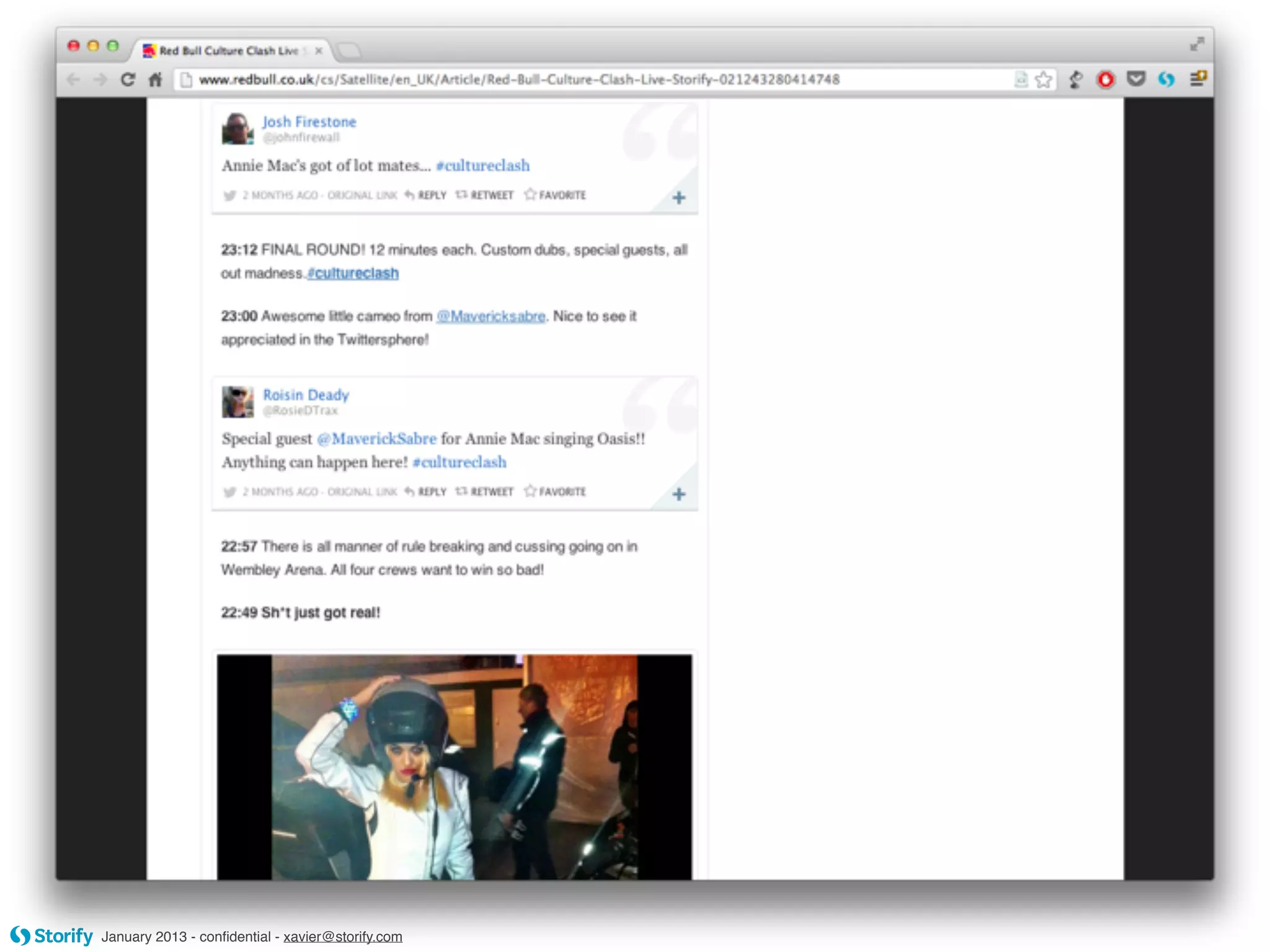Click the Storify logo in footer
Viewport: 1270px width, 952px height.
point(51,935)
